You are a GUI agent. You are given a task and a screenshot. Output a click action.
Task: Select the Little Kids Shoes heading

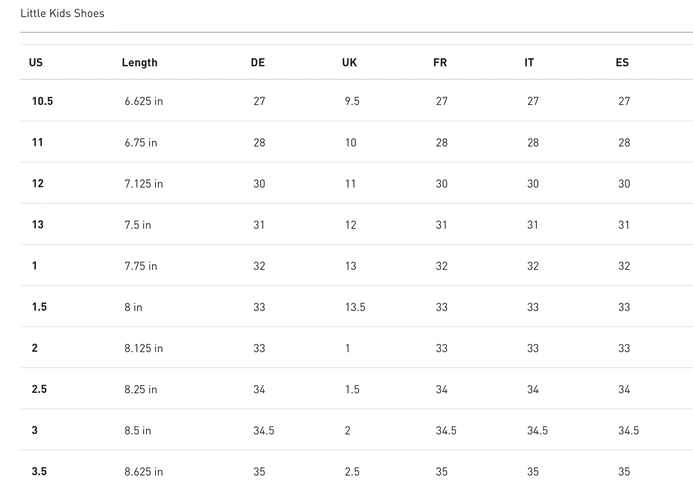pos(62,14)
